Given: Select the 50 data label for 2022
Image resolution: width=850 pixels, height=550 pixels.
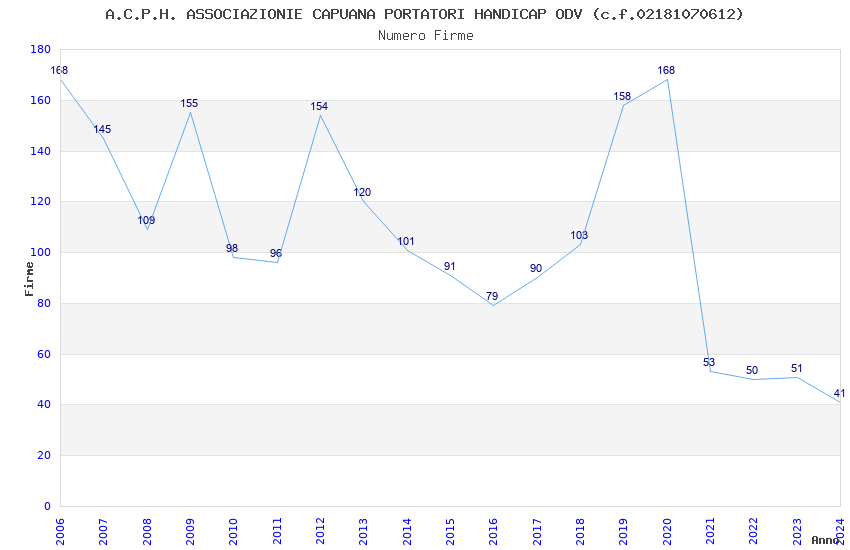Looking at the screenshot, I should click(752, 370).
